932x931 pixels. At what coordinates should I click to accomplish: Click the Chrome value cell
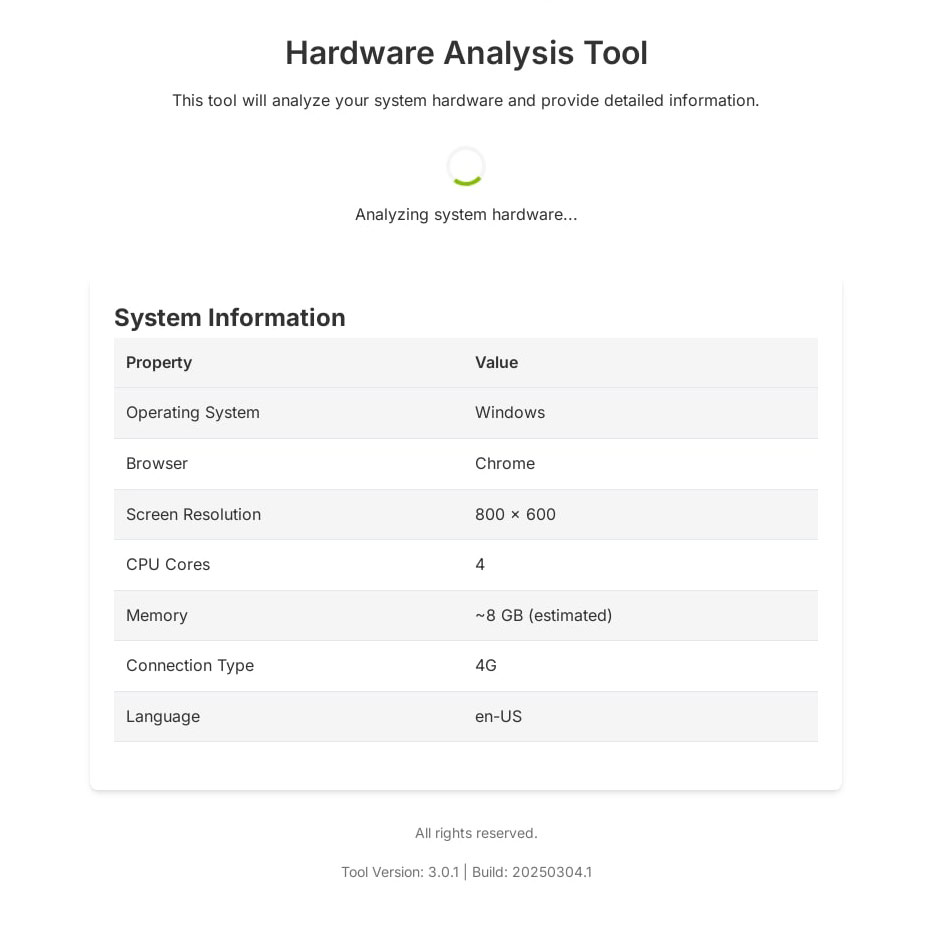(x=505, y=464)
